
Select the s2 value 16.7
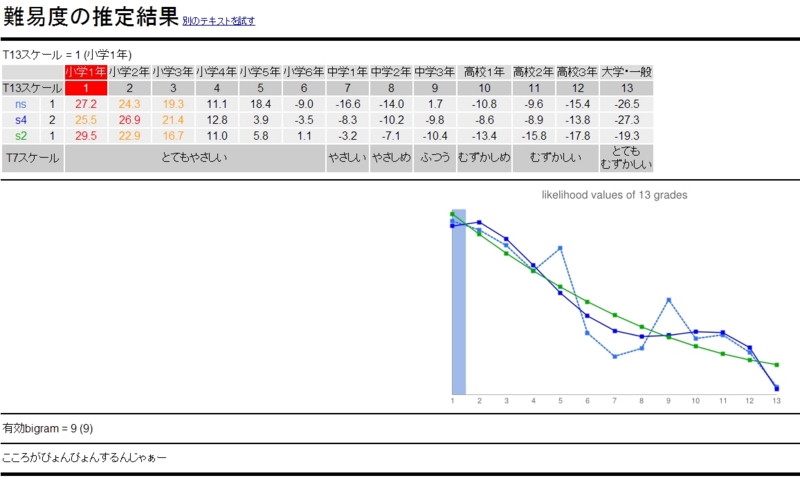point(173,136)
